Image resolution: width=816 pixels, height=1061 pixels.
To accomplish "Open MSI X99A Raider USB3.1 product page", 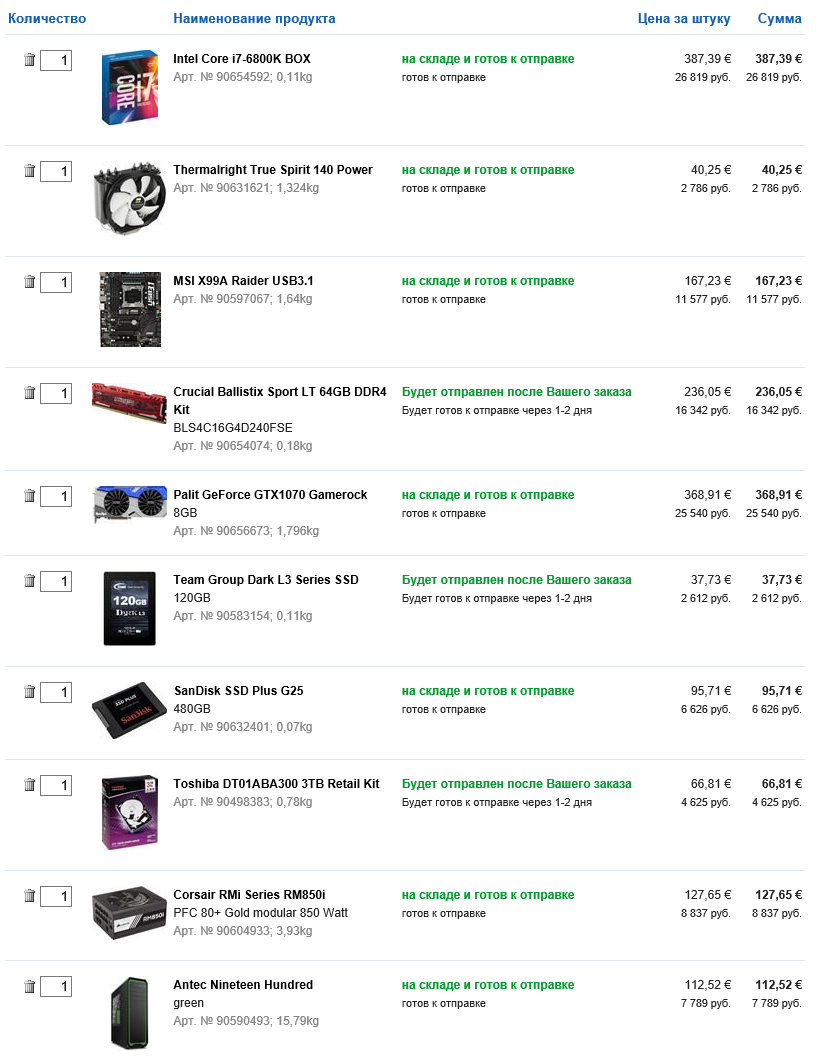I will (243, 281).
